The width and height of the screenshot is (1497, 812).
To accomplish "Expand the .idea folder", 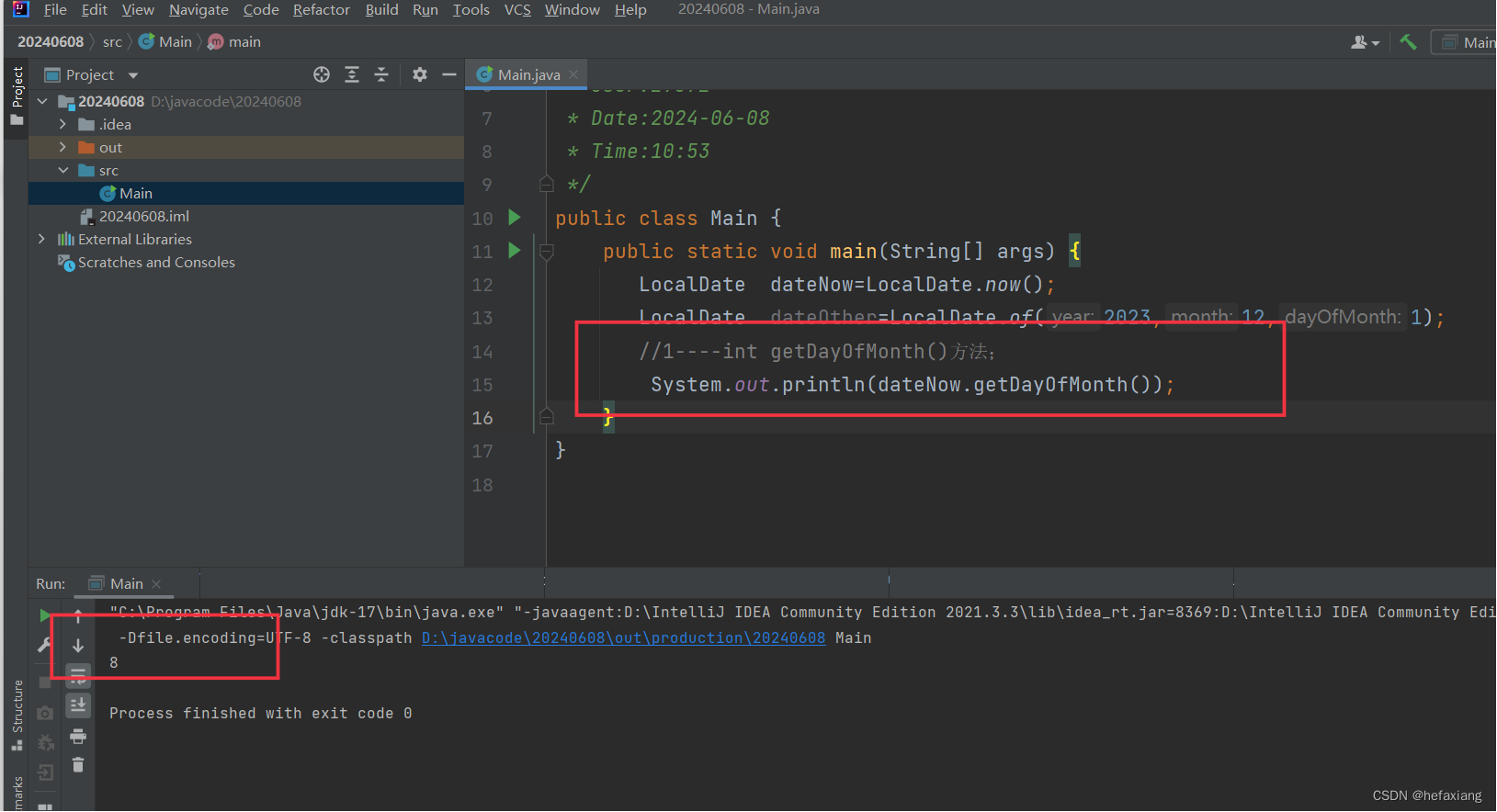I will click(62, 125).
